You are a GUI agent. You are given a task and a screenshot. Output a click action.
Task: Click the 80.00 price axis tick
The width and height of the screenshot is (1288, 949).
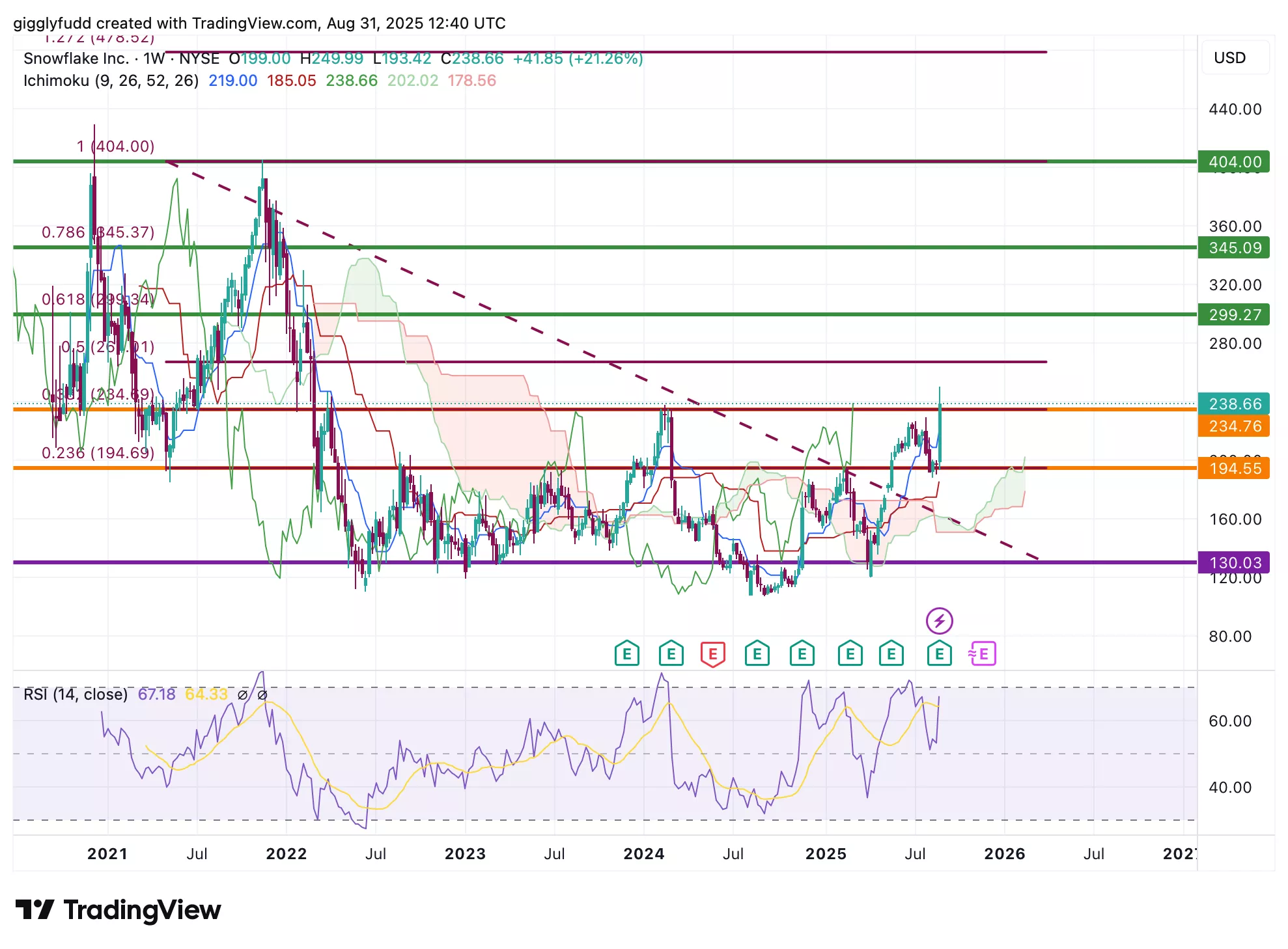1230,637
